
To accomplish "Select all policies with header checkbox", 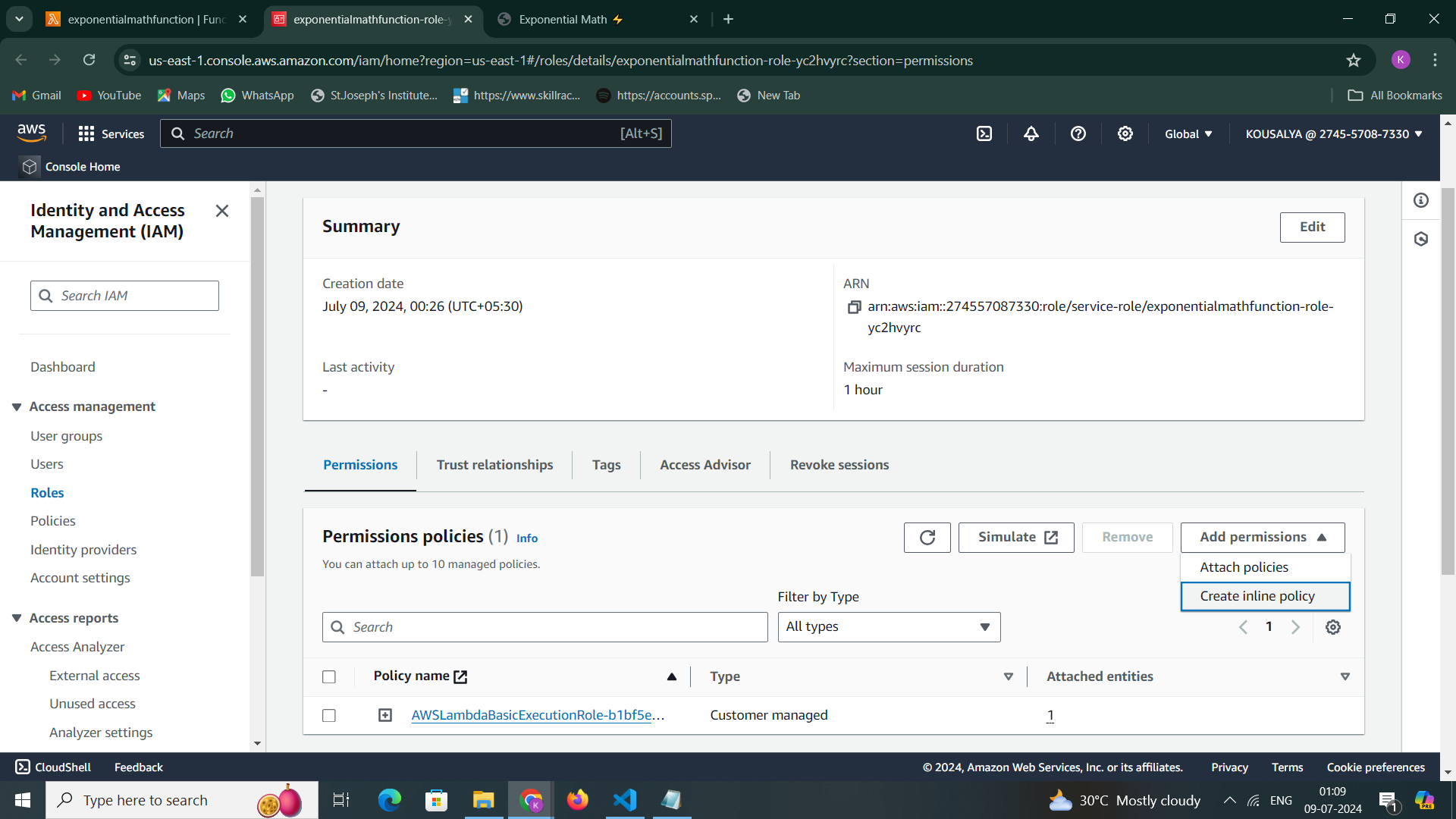I will pyautogui.click(x=329, y=677).
